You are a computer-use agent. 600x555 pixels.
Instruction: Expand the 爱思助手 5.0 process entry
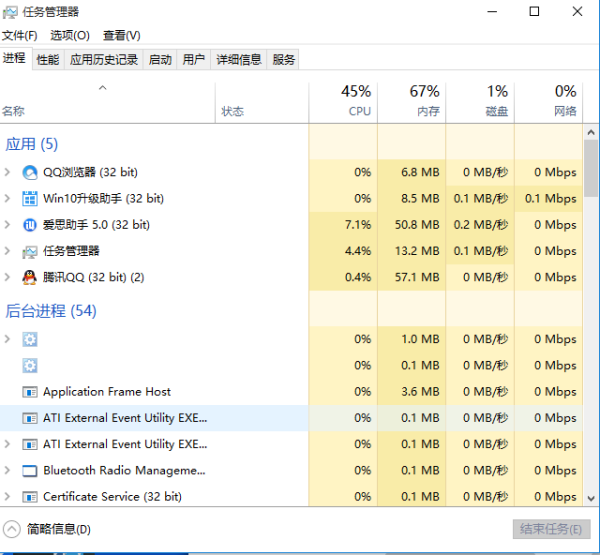[x=8, y=224]
